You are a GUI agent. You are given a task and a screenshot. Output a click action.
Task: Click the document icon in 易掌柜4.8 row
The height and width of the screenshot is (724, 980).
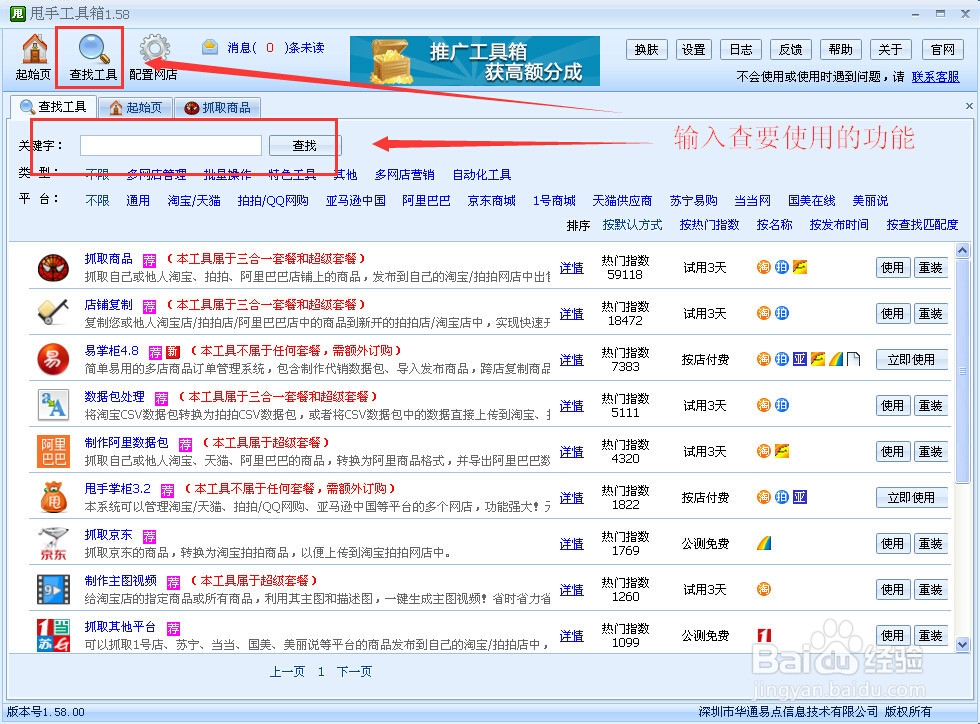853,359
